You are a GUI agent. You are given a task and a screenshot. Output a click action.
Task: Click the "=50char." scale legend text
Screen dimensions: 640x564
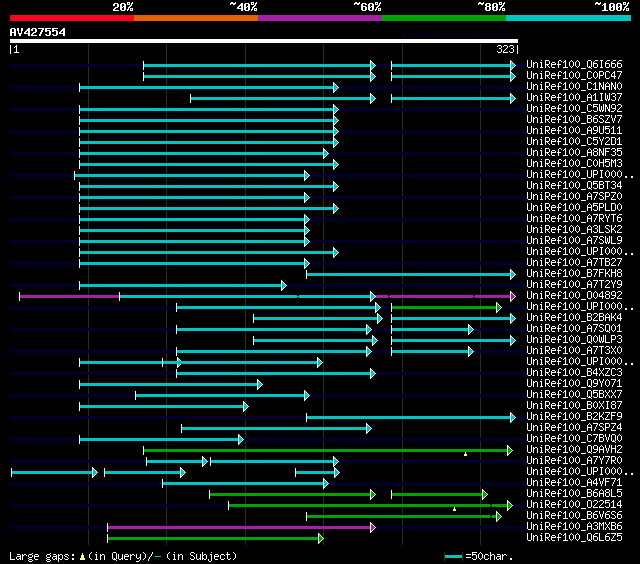(489, 556)
